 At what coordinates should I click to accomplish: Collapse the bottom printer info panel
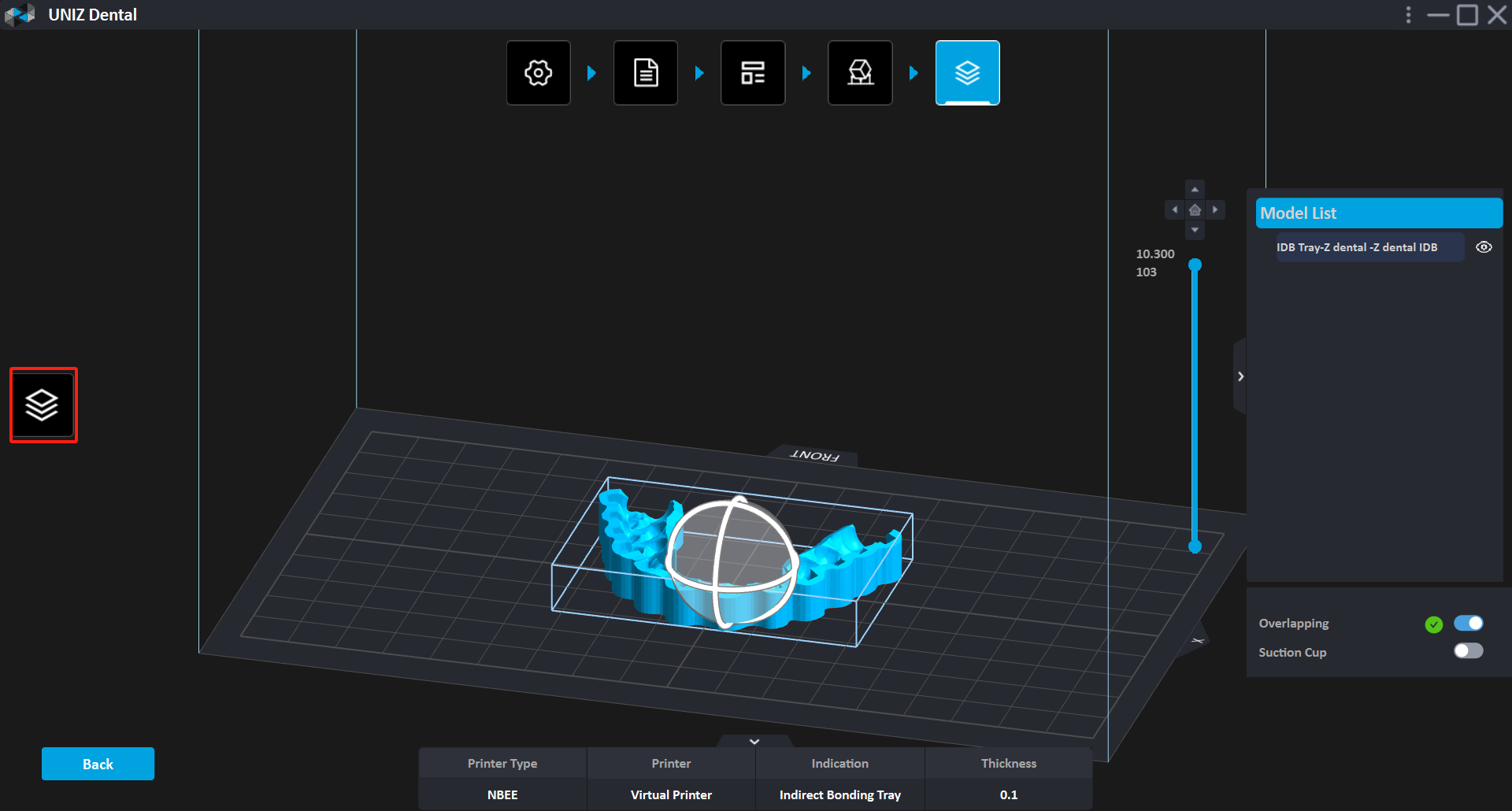point(754,742)
